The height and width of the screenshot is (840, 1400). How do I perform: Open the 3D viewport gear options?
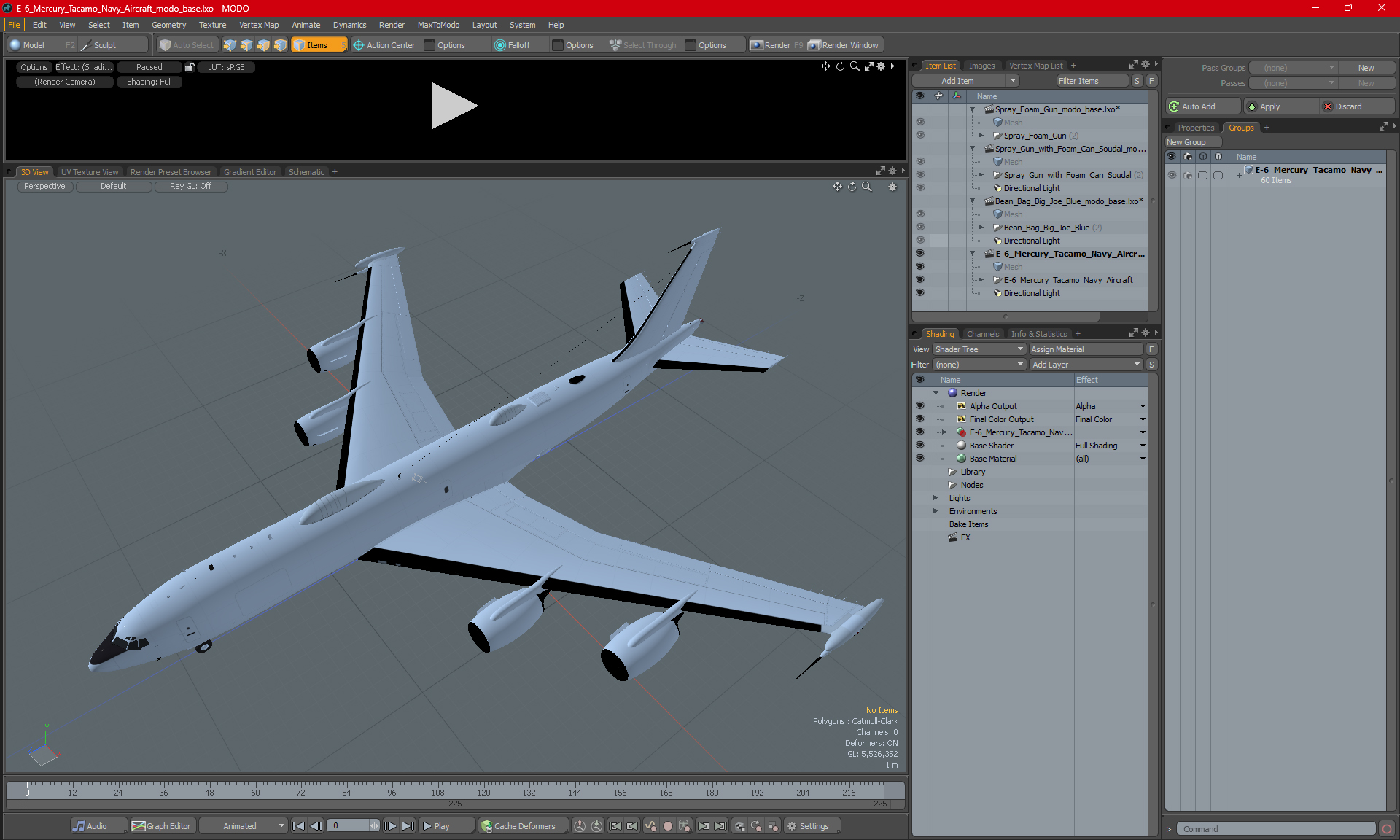(x=892, y=187)
